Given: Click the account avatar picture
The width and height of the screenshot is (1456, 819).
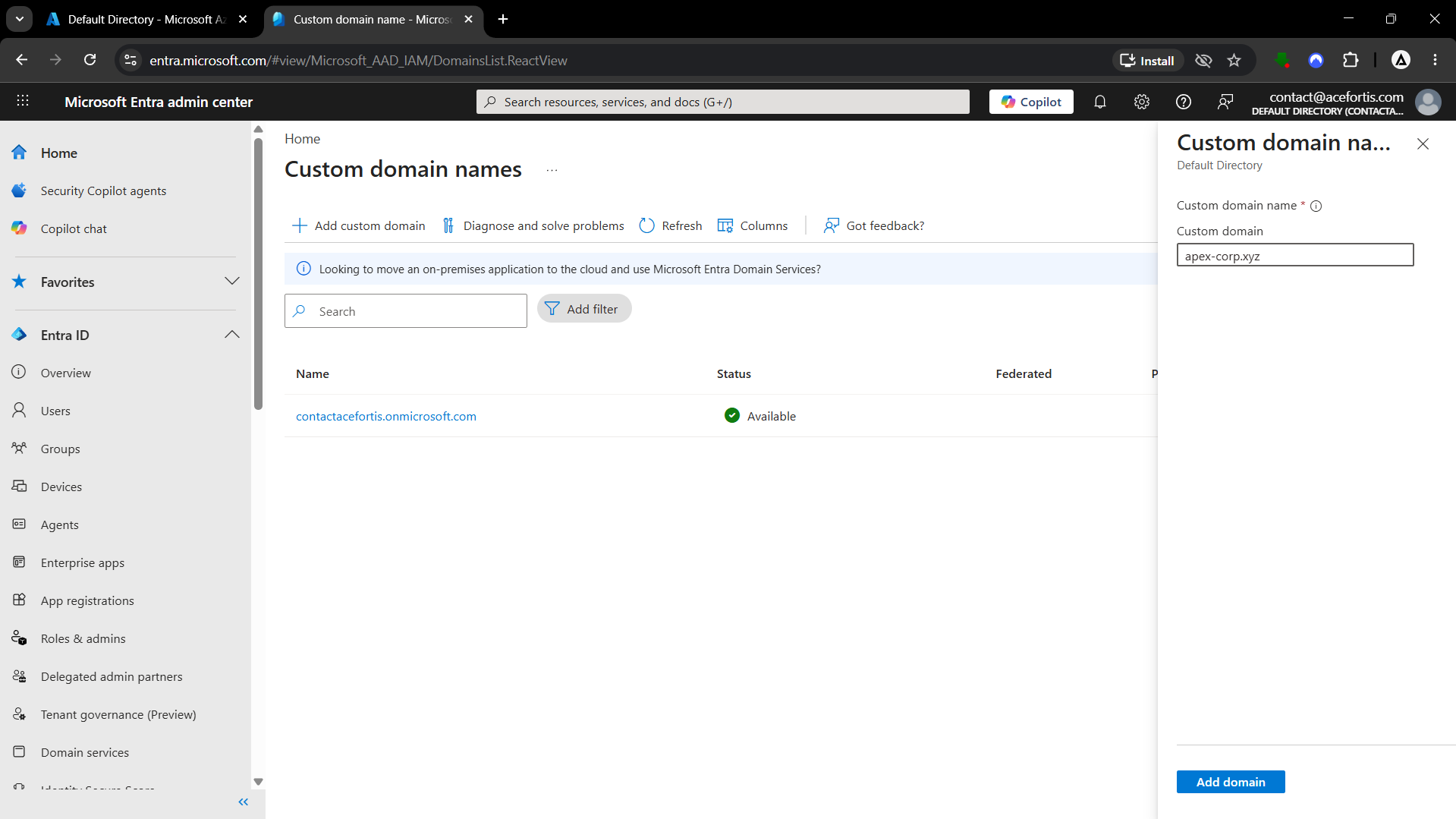Looking at the screenshot, I should [x=1428, y=102].
